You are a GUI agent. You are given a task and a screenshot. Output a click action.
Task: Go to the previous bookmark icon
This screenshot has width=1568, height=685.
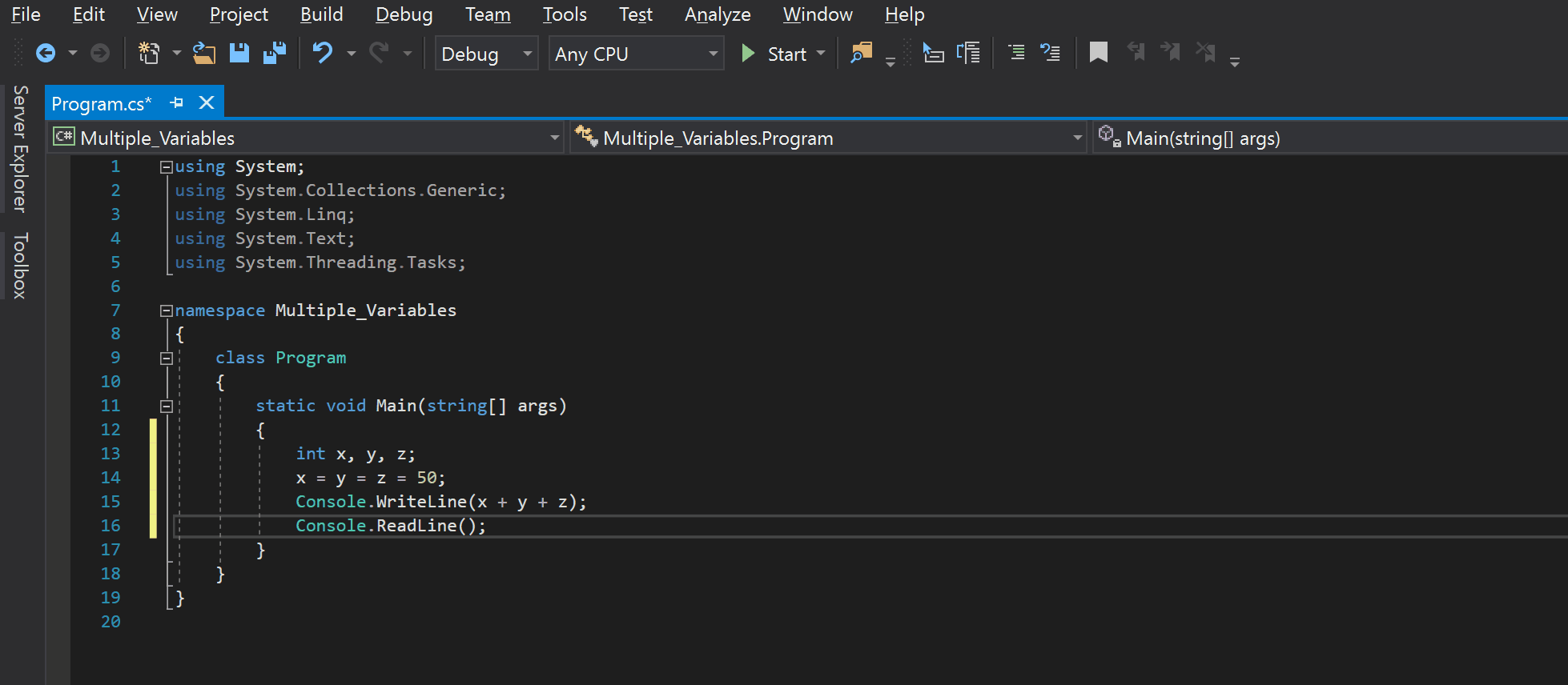point(1136,54)
